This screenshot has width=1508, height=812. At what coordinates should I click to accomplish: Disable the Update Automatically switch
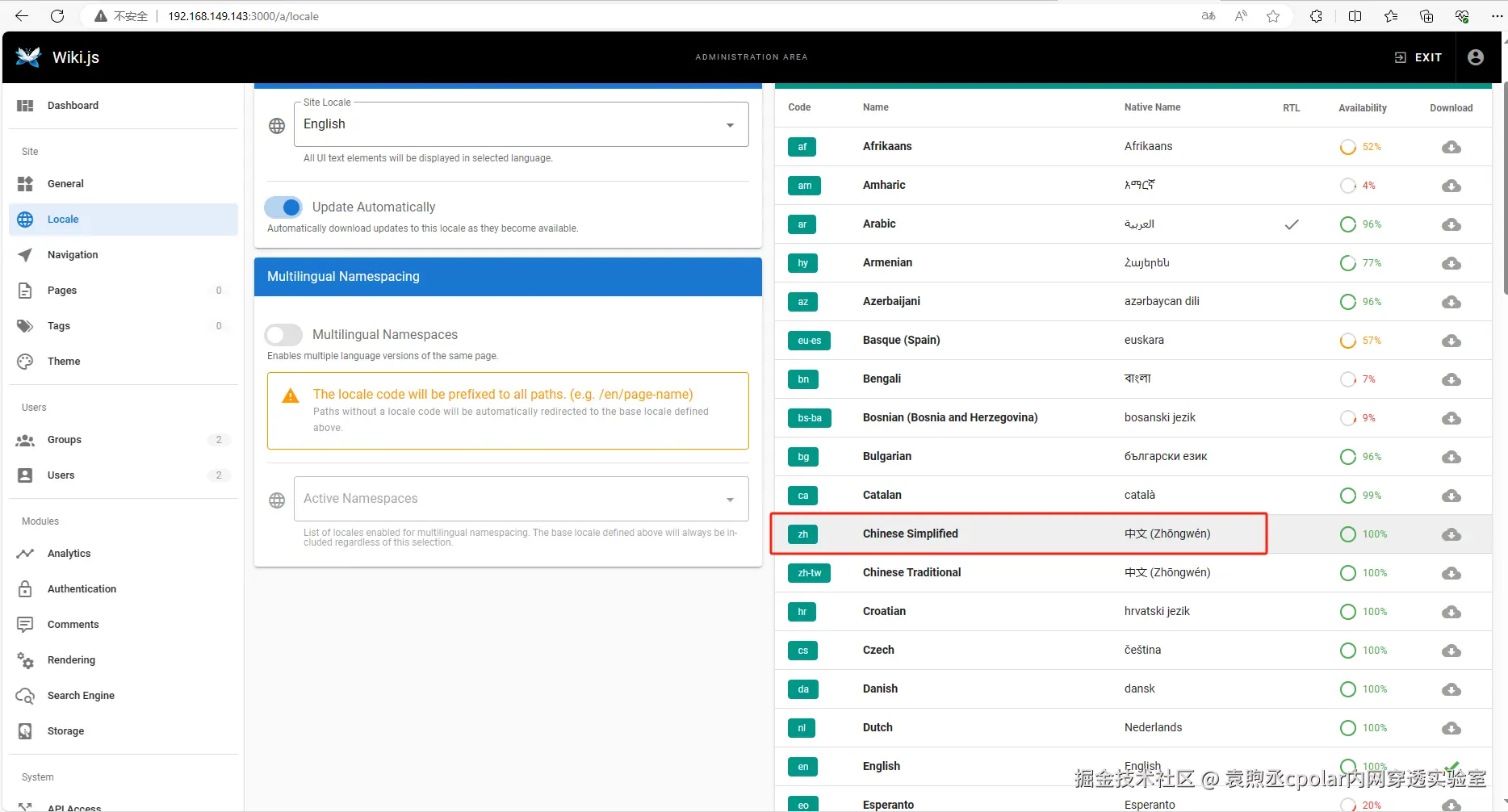point(283,207)
